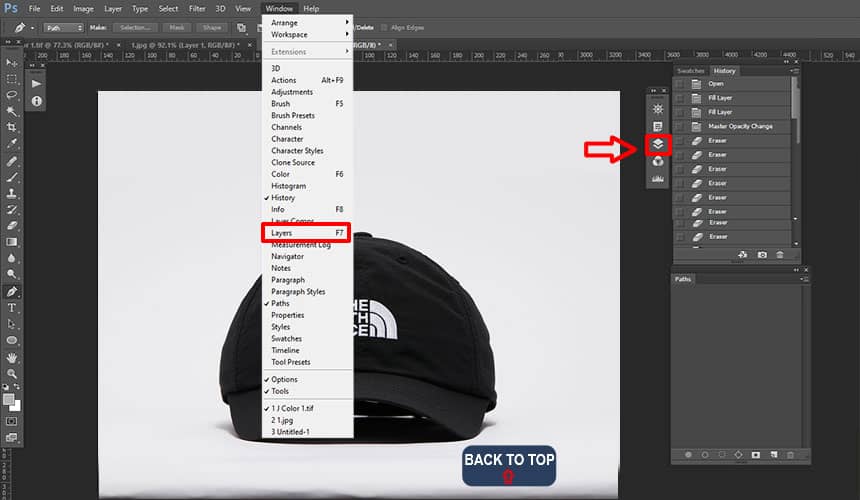860x500 pixels.
Task: Uncheck History in the Window menu
Action: click(307, 198)
